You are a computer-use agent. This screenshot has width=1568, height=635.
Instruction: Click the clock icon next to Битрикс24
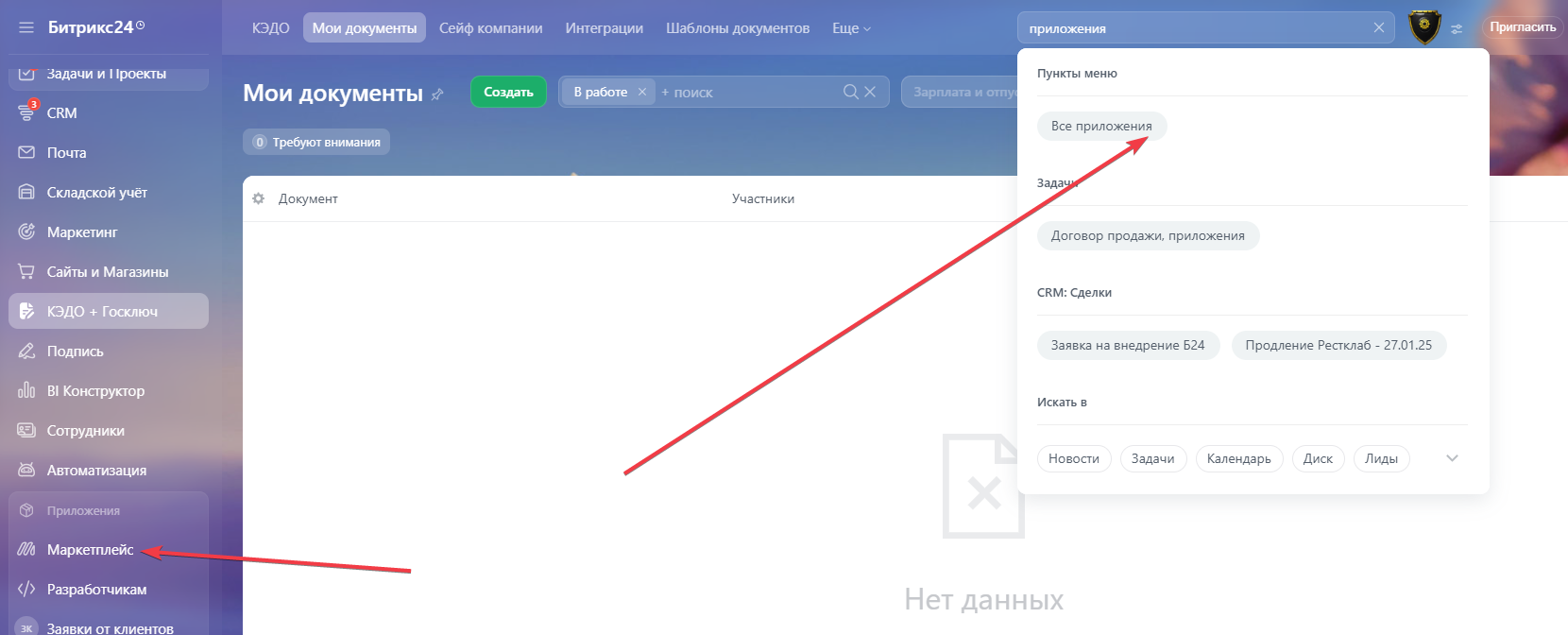(141, 26)
